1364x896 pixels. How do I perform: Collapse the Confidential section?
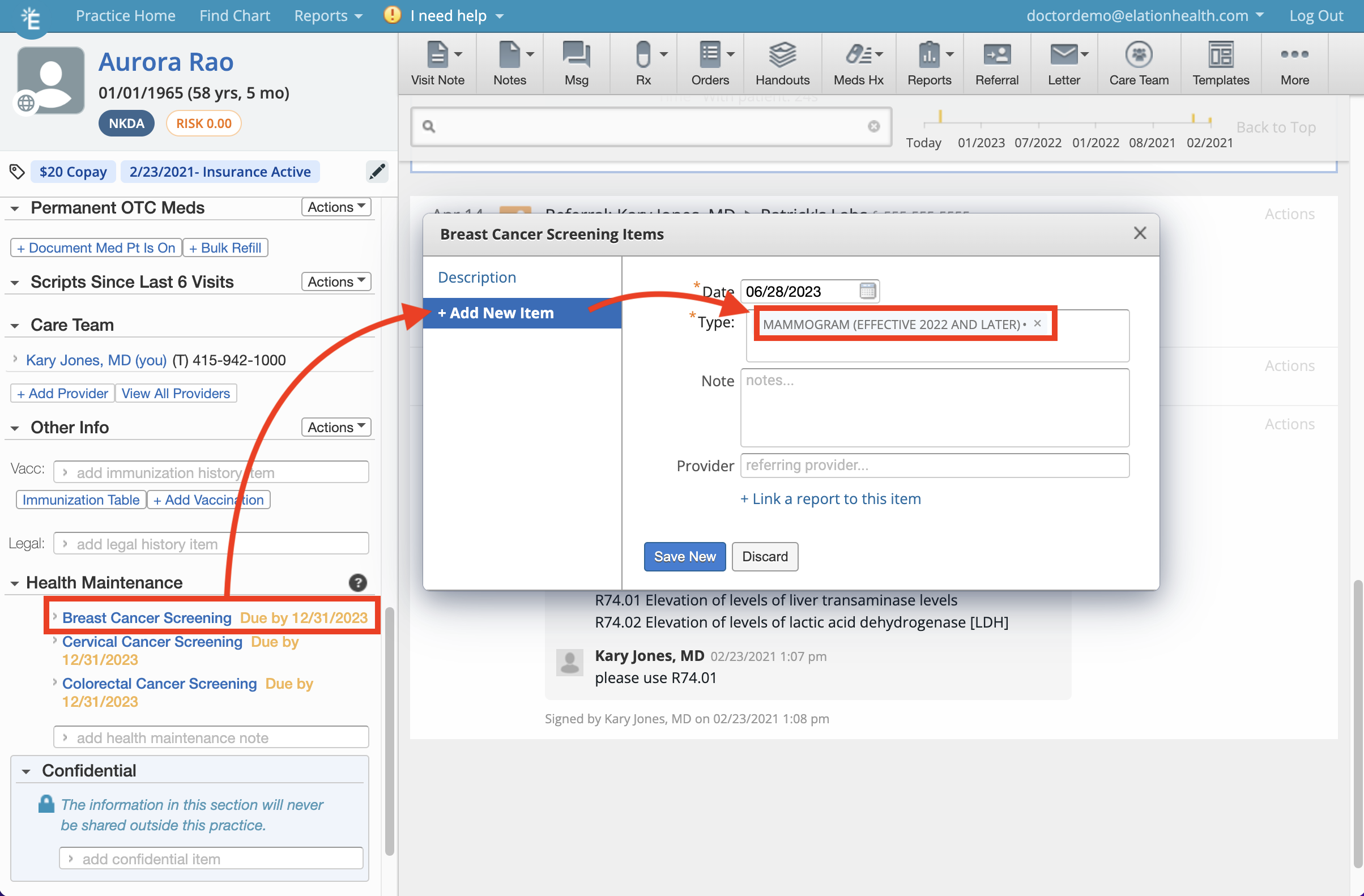coord(26,772)
